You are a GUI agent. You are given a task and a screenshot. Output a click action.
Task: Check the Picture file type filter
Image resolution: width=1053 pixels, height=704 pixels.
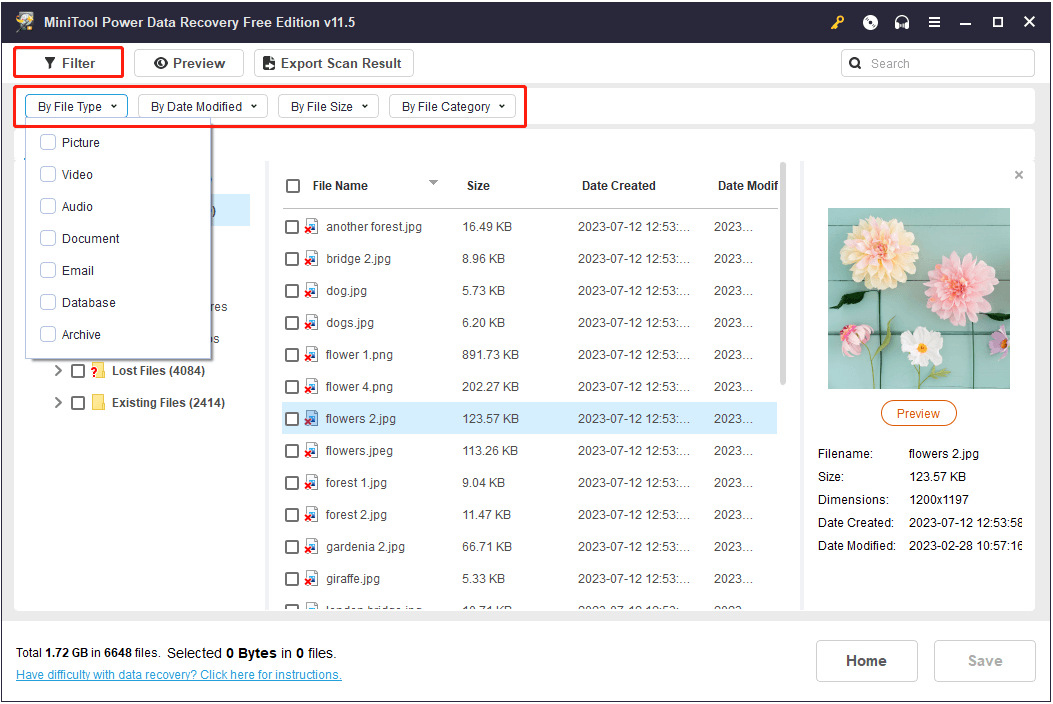click(x=48, y=142)
